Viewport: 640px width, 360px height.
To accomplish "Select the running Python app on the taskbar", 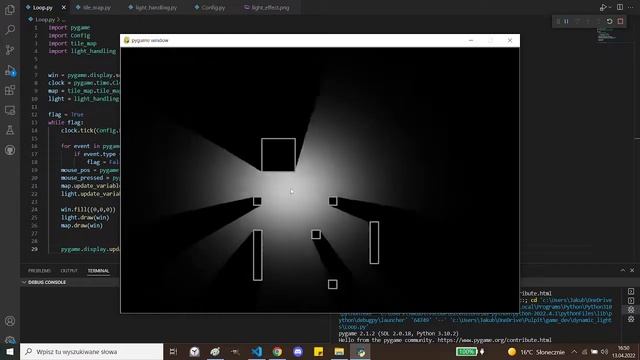I will pyautogui.click(x=360, y=351).
